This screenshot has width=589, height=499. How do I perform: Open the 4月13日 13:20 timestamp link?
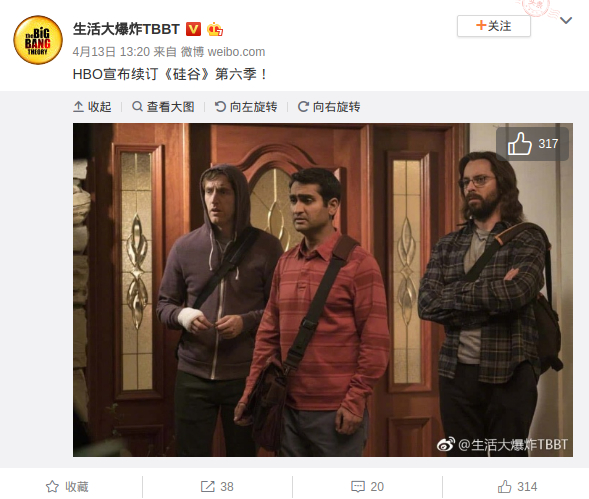[x=111, y=51]
